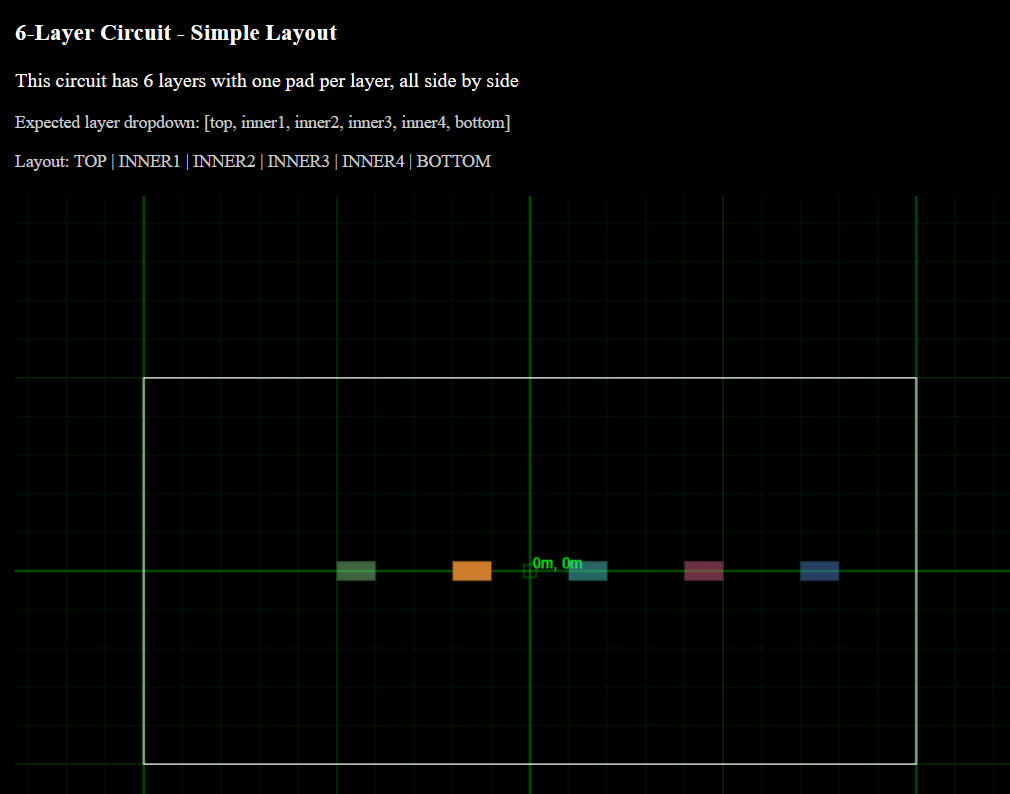Image resolution: width=1010 pixels, height=794 pixels.
Task: Click the '6-Layer Circuit - Simple Layout' heading
Action: coord(176,33)
